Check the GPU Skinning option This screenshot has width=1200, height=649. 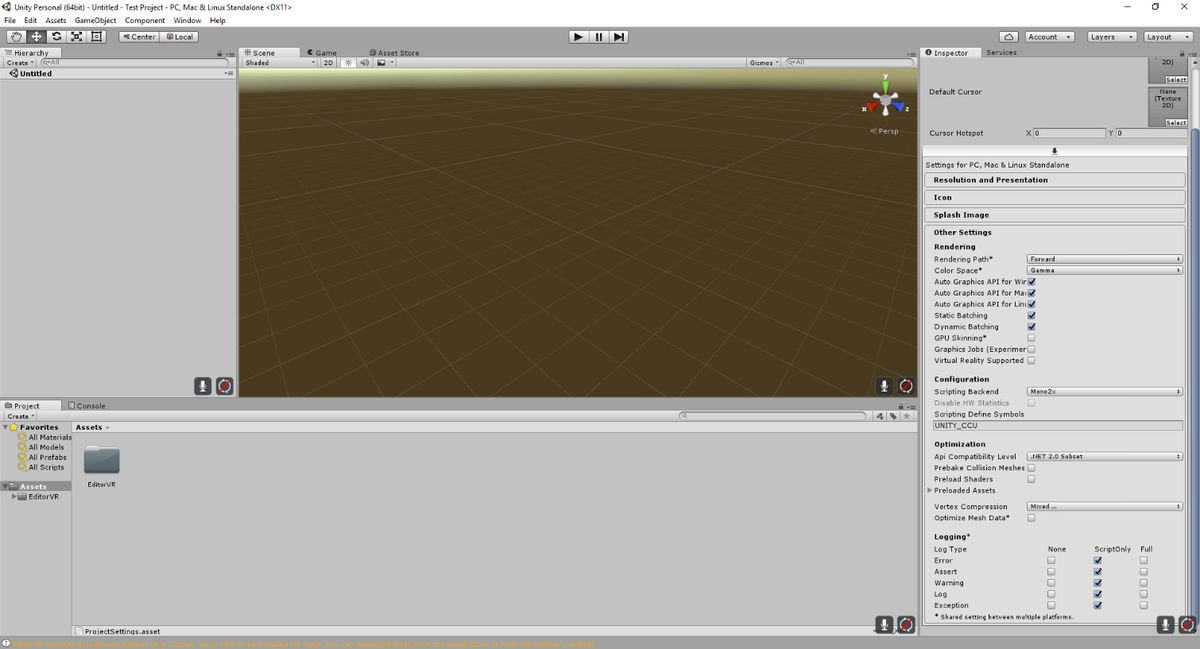(x=1031, y=337)
